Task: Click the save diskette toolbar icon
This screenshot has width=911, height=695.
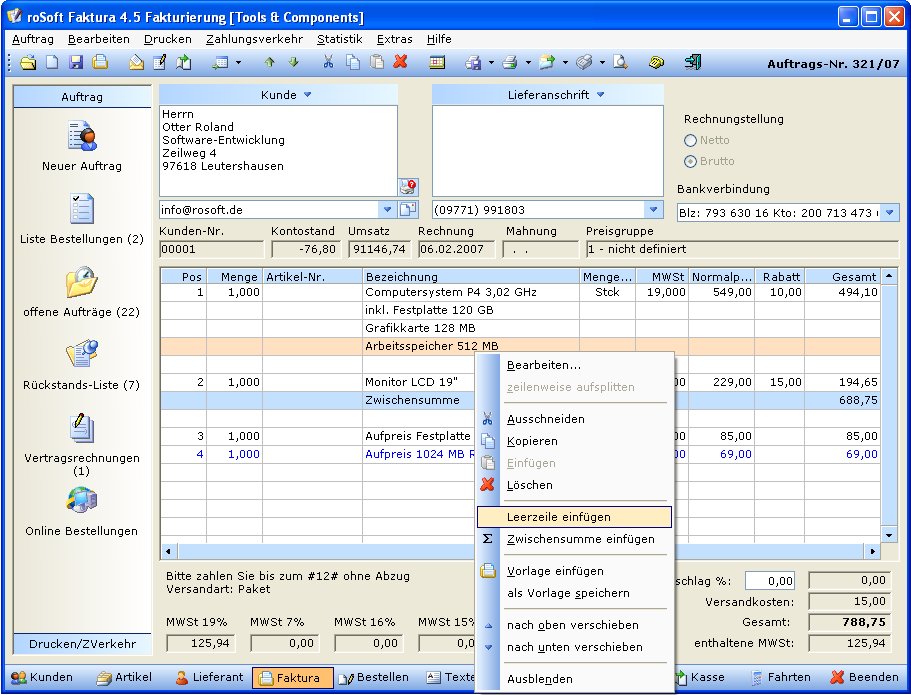Action: pos(77,62)
